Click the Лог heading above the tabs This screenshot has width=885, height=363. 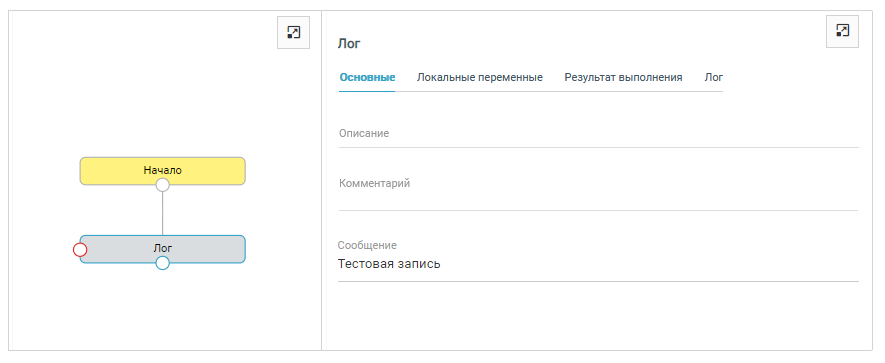[349, 43]
